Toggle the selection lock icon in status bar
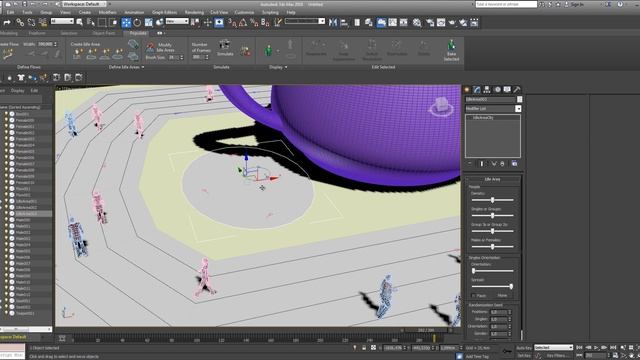 364,348
